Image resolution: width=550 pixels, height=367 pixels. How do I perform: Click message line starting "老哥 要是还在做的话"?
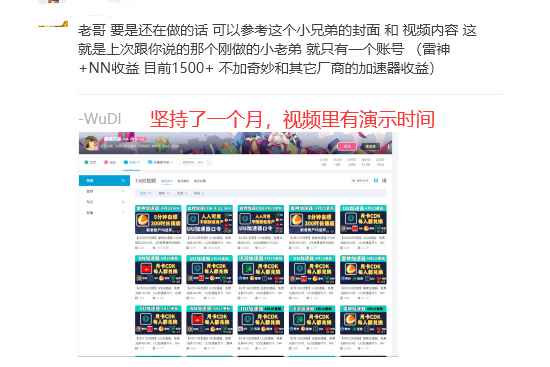277,31
